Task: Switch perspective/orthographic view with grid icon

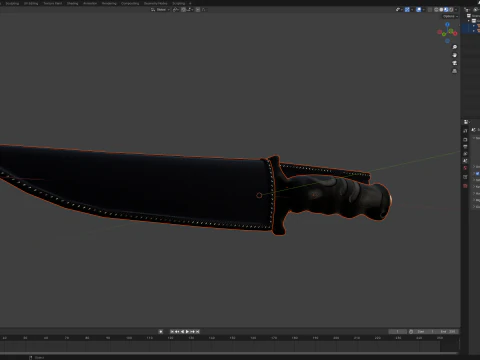Action: tap(454, 71)
